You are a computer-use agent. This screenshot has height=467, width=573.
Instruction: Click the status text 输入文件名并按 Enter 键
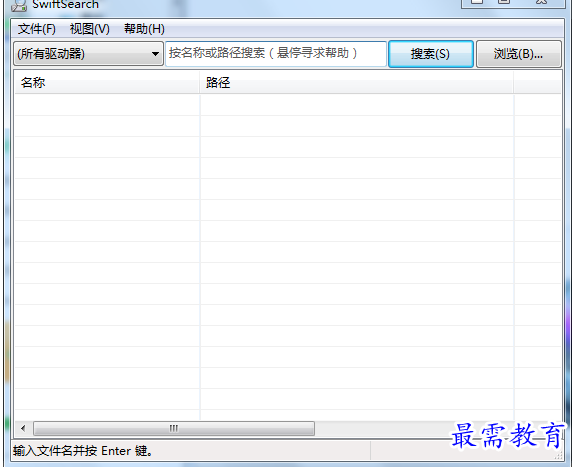click(x=83, y=451)
